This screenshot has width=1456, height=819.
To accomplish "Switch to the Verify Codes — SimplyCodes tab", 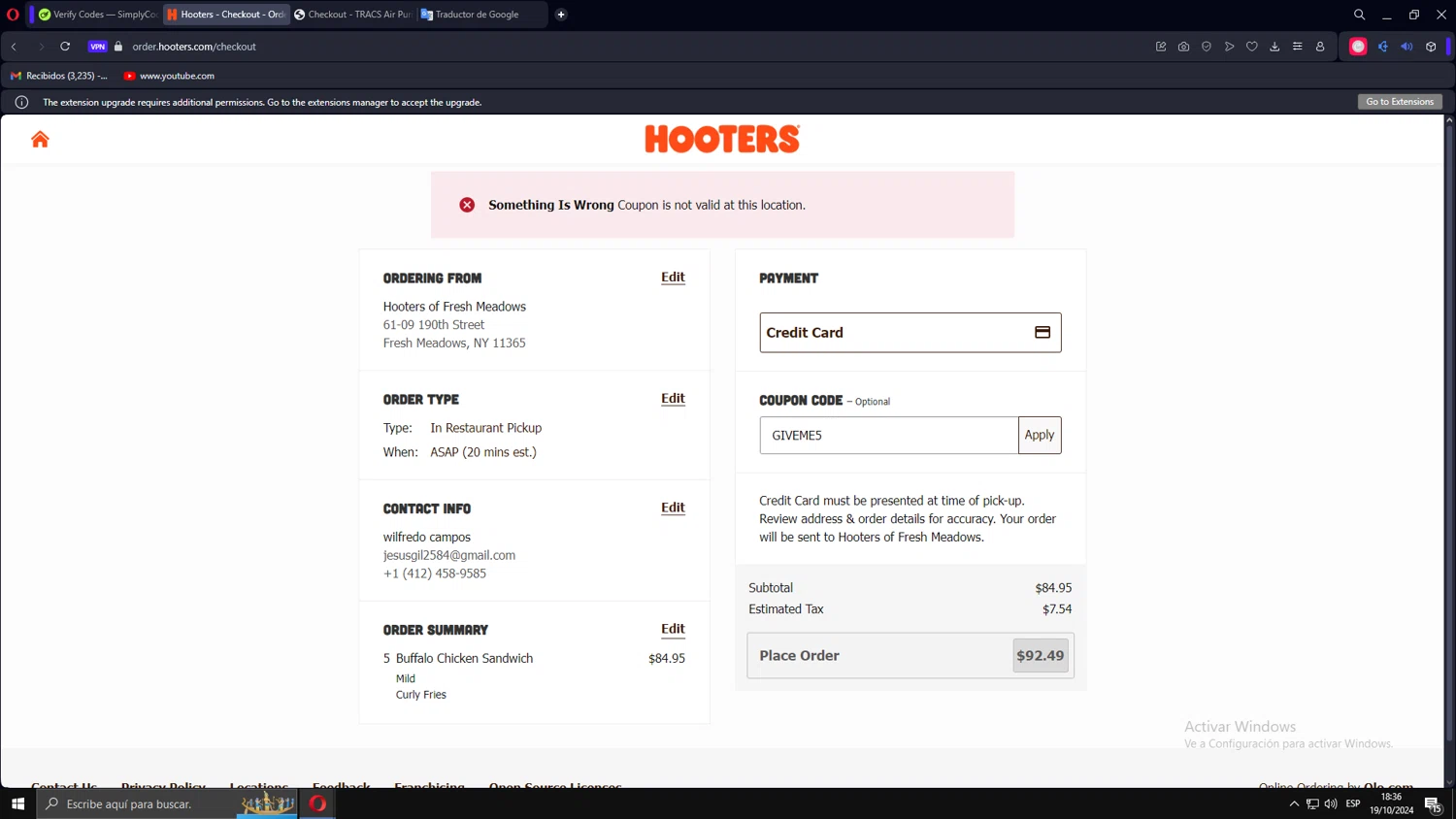I will point(97,15).
